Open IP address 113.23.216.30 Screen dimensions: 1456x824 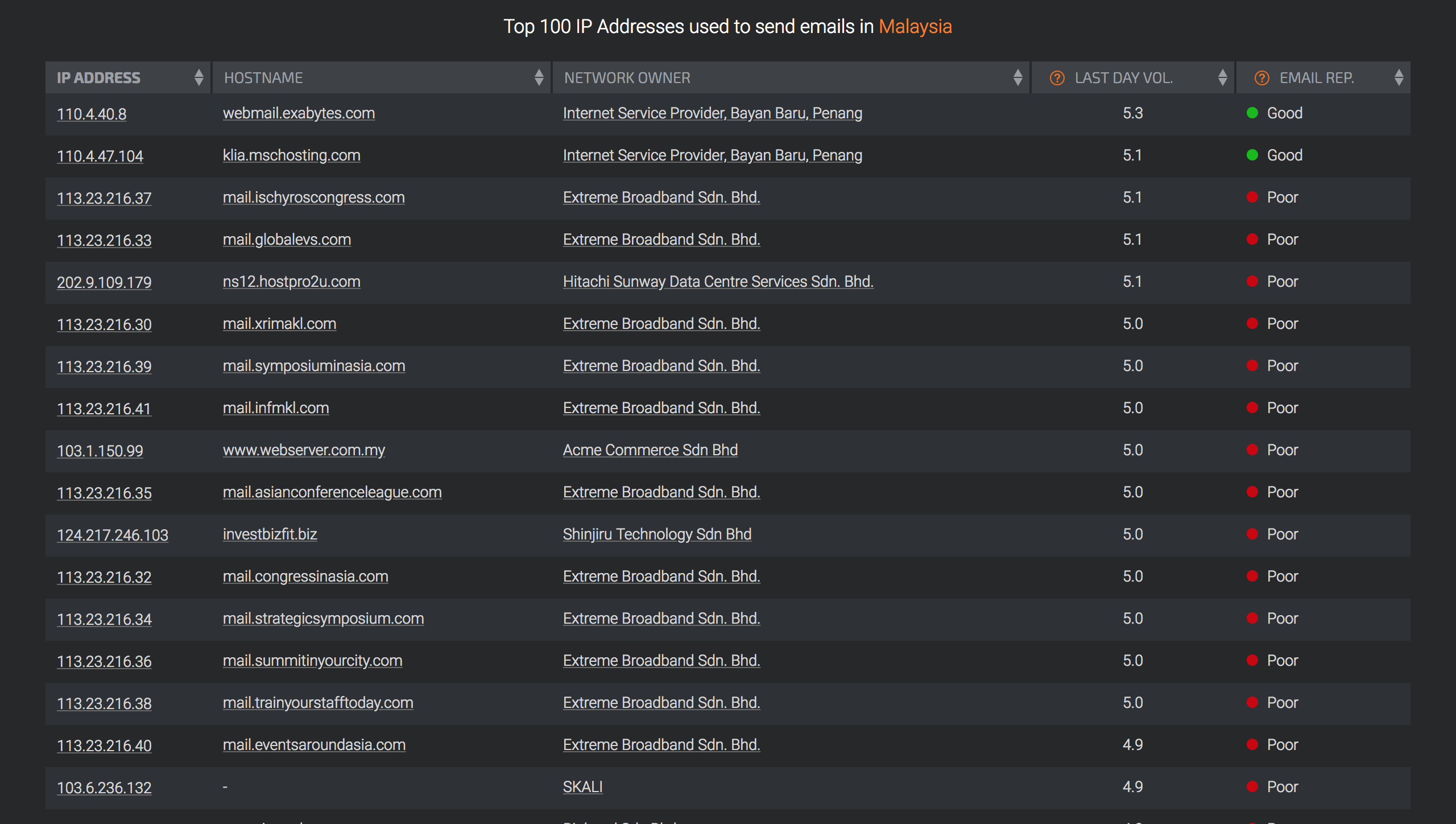coord(104,324)
